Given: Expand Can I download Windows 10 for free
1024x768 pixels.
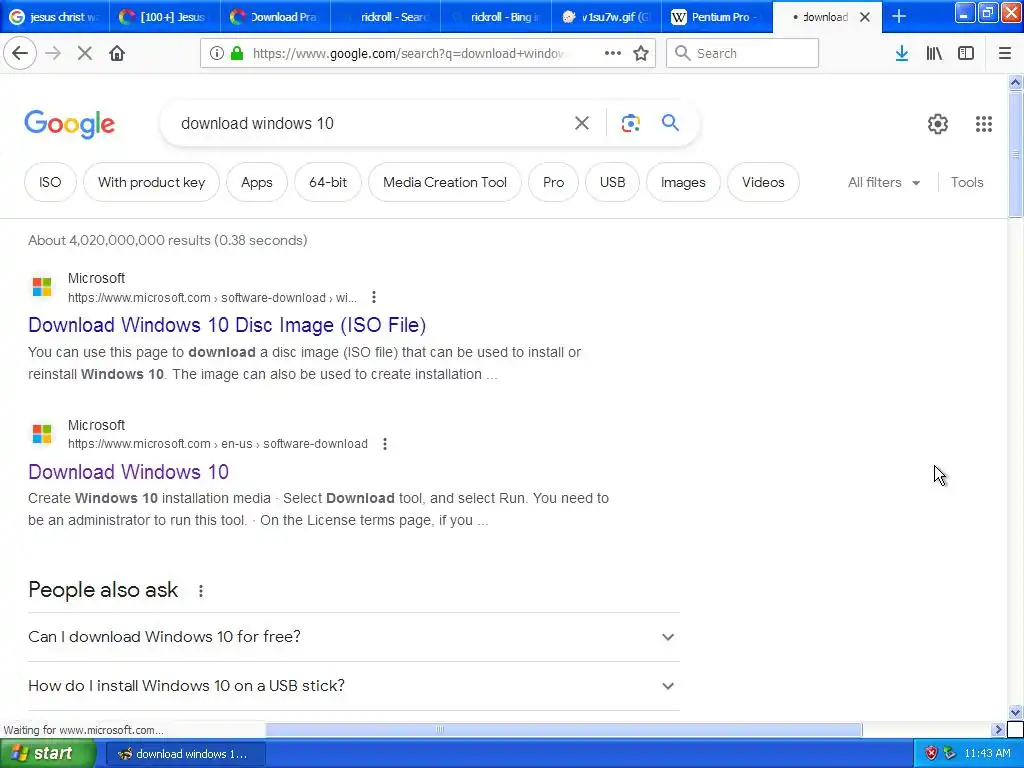Looking at the screenshot, I should click(x=354, y=637).
